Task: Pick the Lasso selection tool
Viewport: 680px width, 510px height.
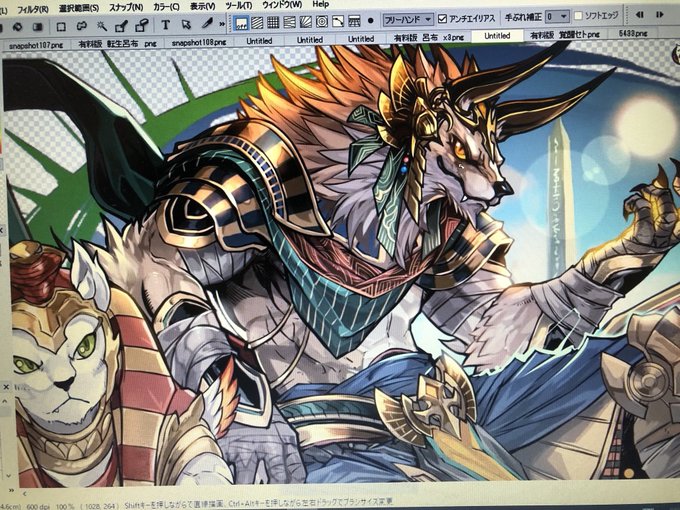Action: pos(82,26)
